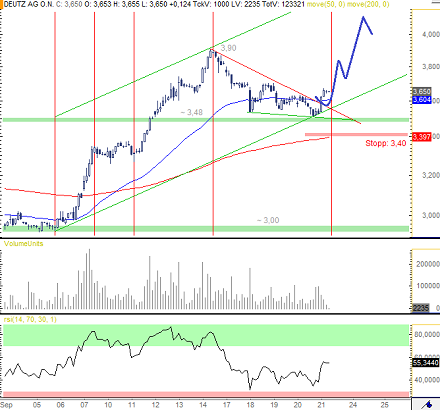Click the 3,90 high annotation
Viewport: 440px width, 410px height.
coord(228,48)
